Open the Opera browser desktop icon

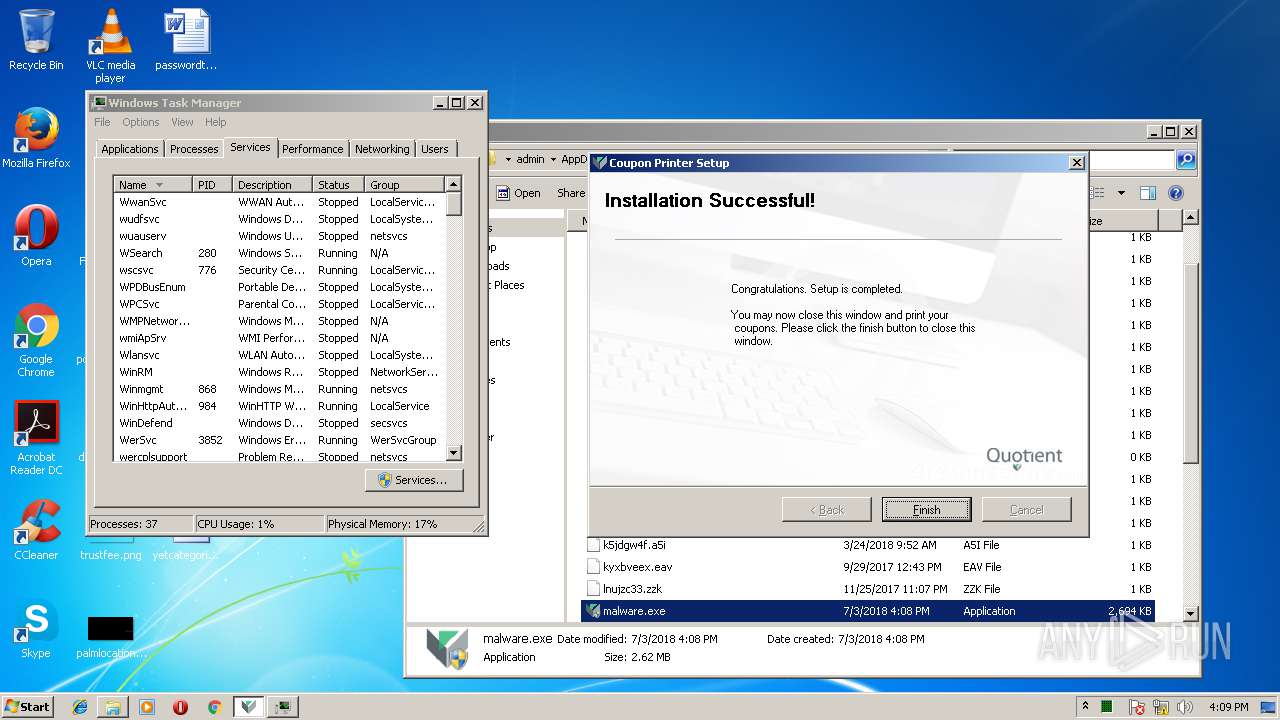pos(36,236)
